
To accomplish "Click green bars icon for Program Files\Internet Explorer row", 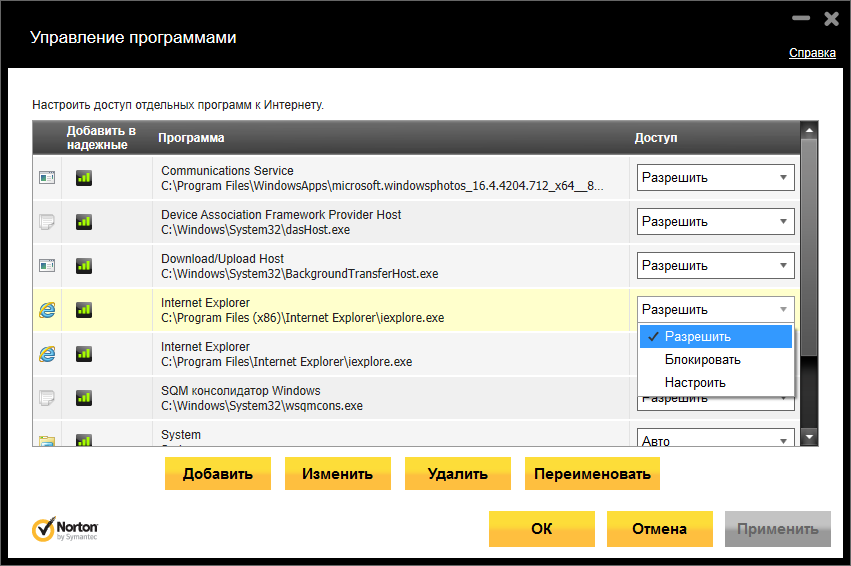I will [84, 353].
